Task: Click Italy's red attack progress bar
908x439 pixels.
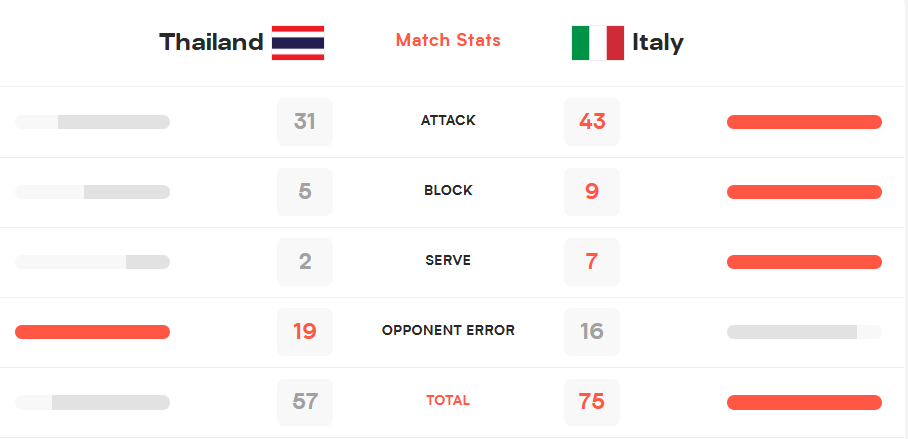Action: [x=804, y=122]
